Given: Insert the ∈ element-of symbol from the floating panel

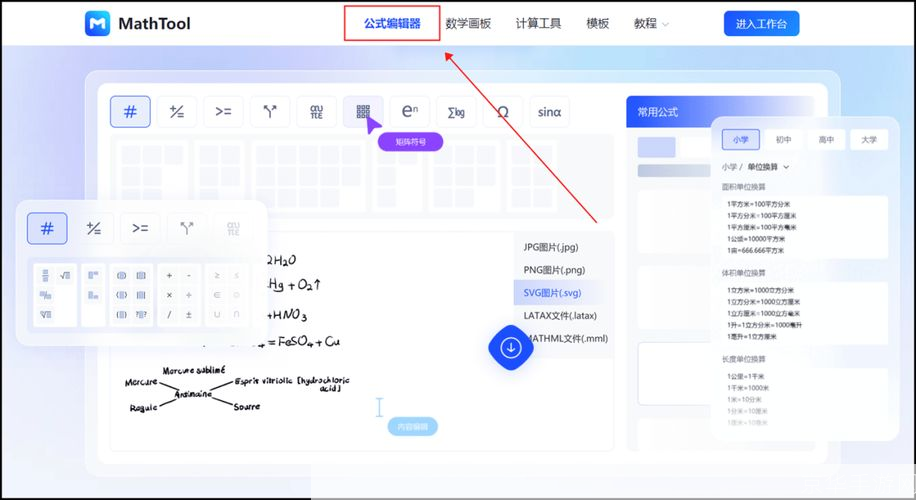Looking at the screenshot, I should [x=217, y=295].
